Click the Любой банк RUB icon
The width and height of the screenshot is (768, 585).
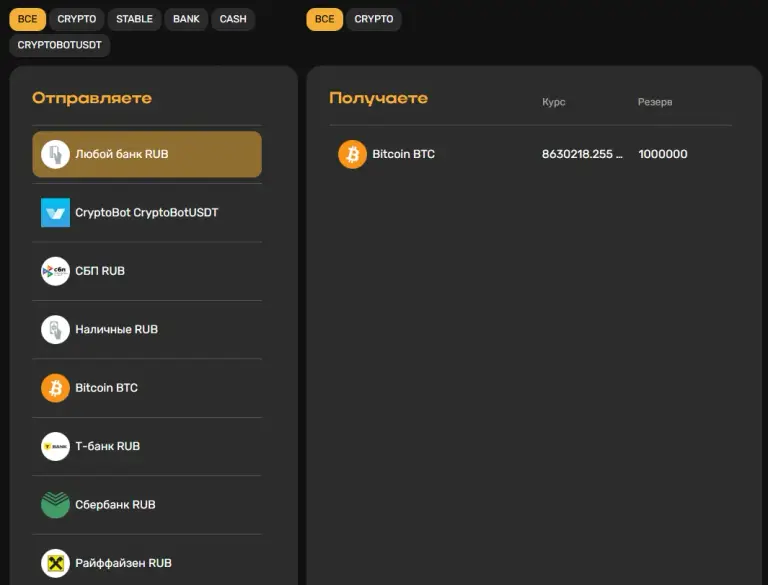(55, 154)
